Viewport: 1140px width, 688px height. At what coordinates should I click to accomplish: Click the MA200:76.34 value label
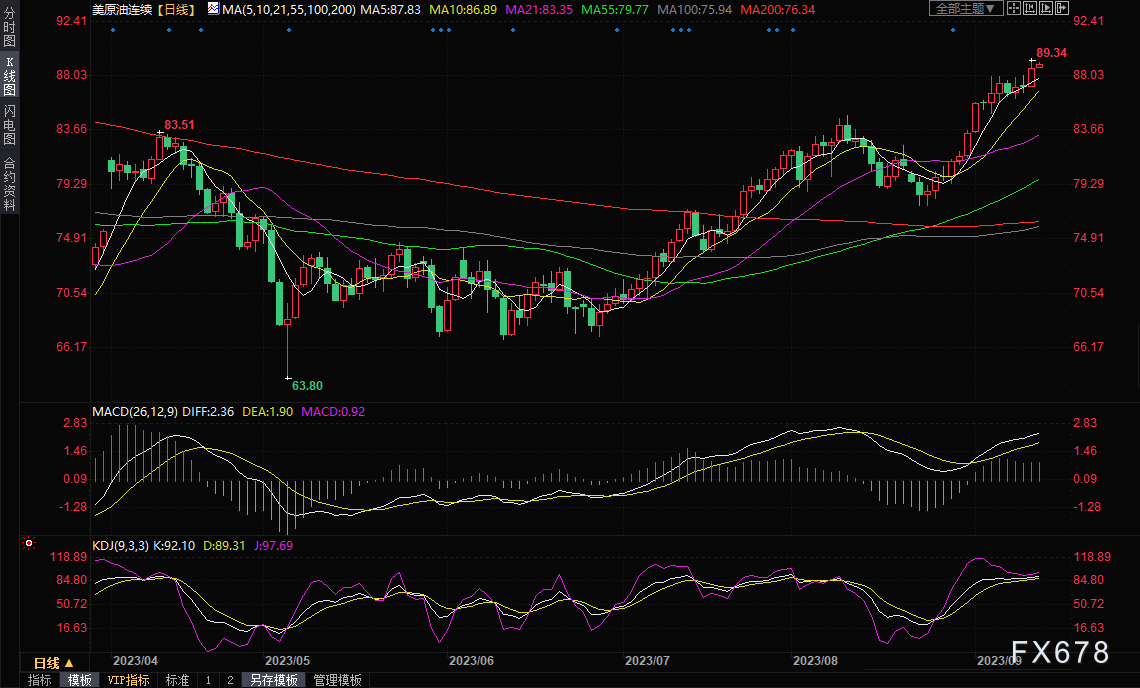tap(777, 9)
